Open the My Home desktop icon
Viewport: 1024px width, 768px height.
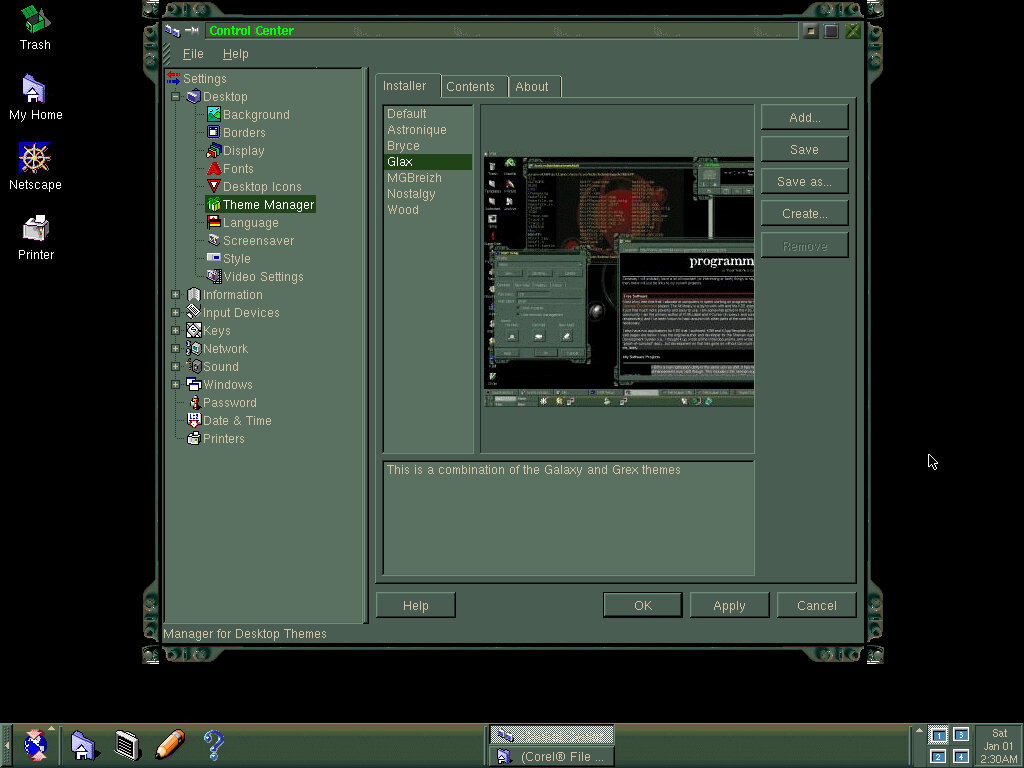pos(35,90)
